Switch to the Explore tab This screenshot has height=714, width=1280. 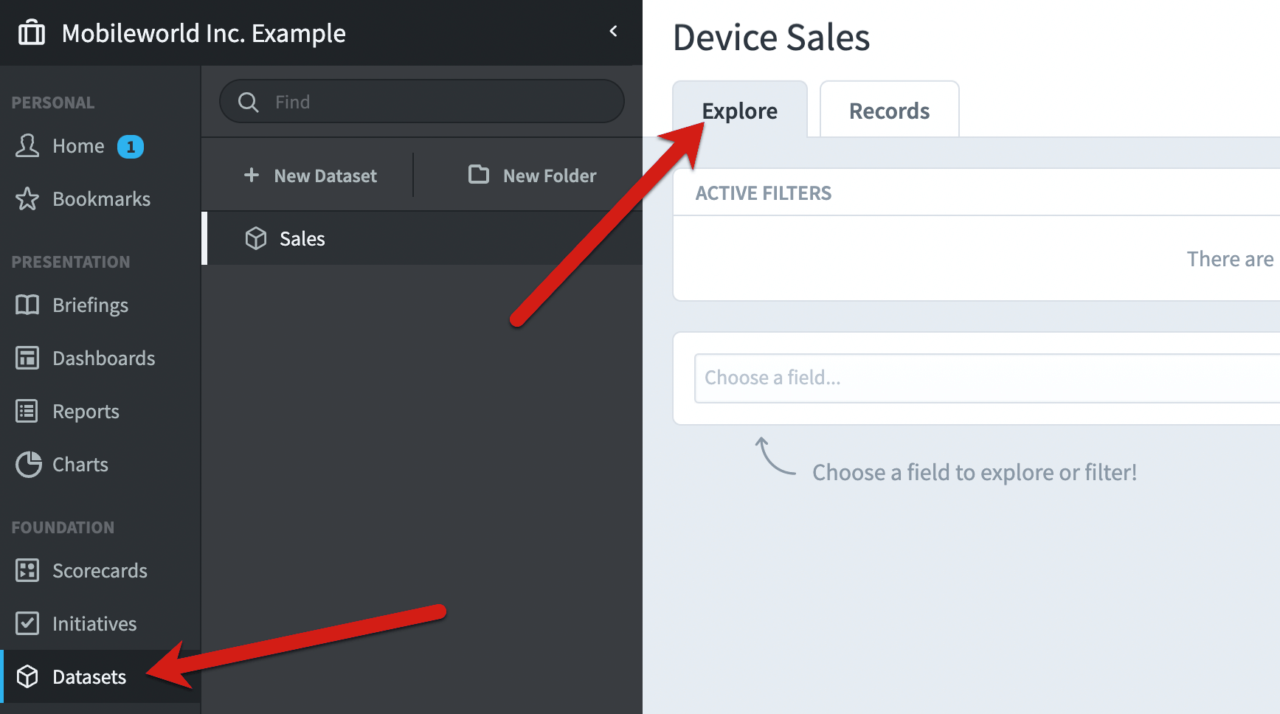(739, 111)
